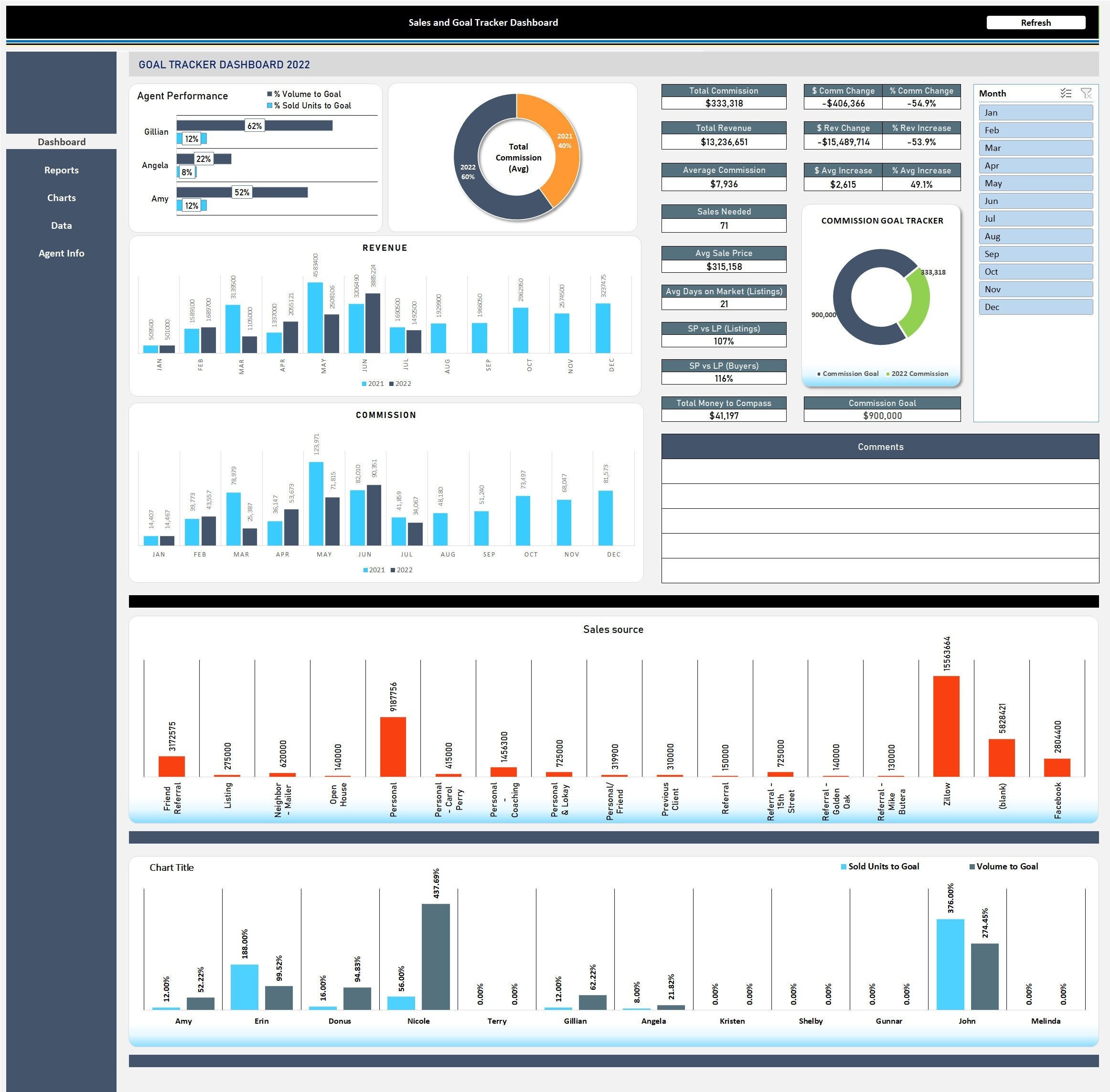Select Jan in the Month slicer
The width and height of the screenshot is (1110, 1092).
(x=1035, y=112)
